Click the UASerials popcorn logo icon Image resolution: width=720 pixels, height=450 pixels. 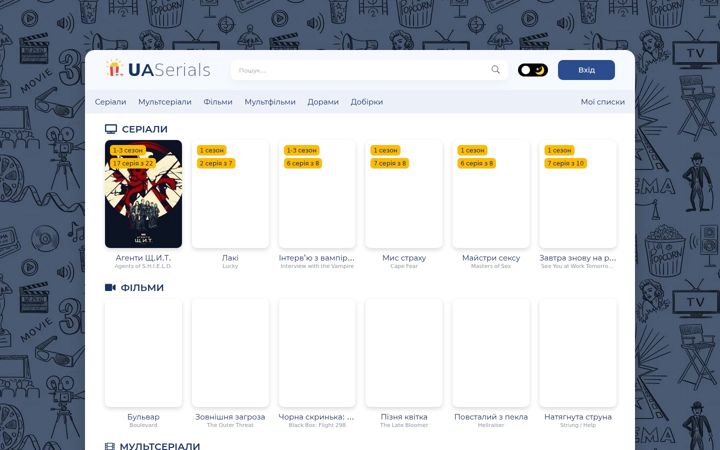point(115,69)
